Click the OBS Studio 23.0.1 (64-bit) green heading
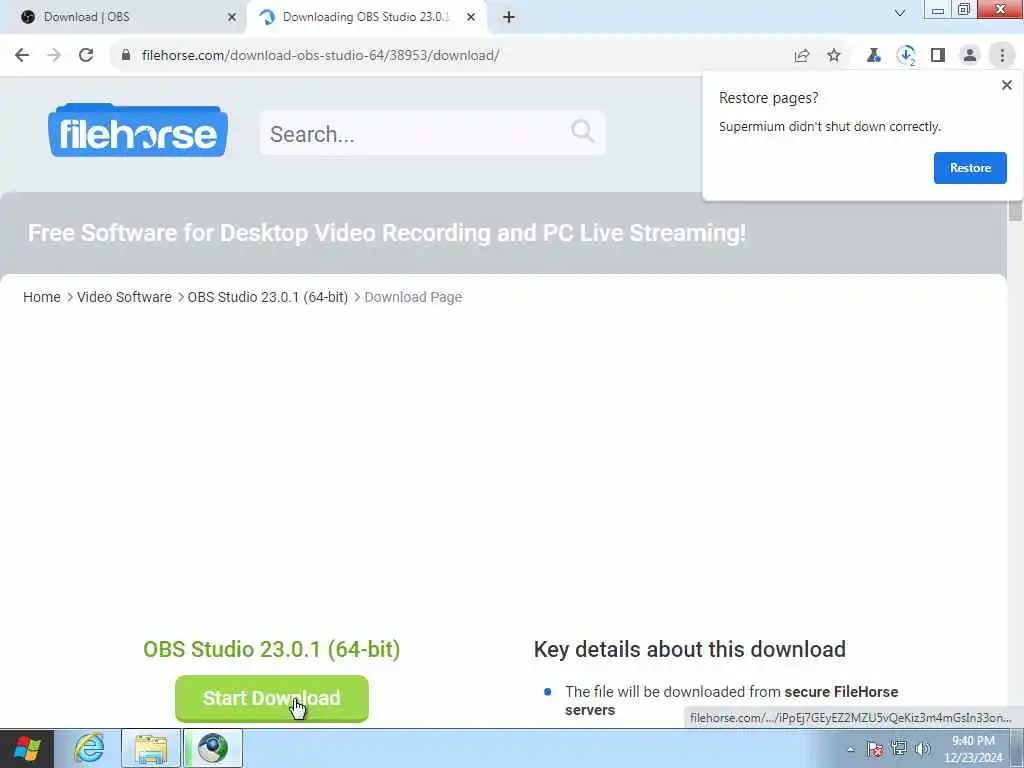 pyautogui.click(x=272, y=649)
